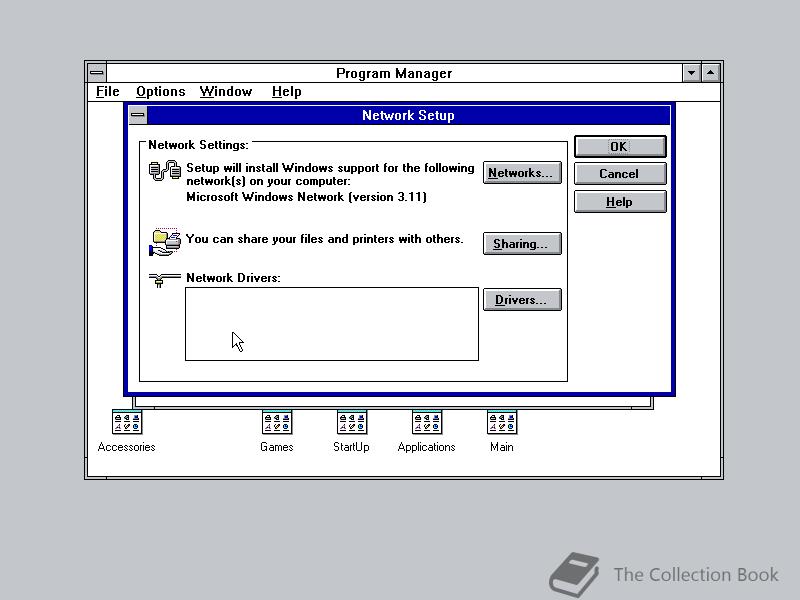
Task: Open the Window menu
Action: point(226,92)
